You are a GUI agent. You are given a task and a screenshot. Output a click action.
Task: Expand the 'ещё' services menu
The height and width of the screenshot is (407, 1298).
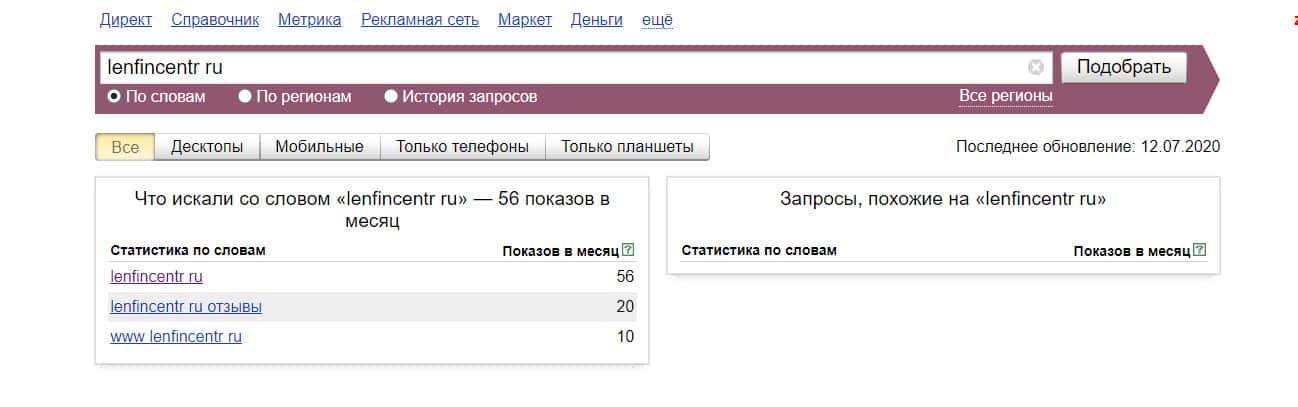657,20
